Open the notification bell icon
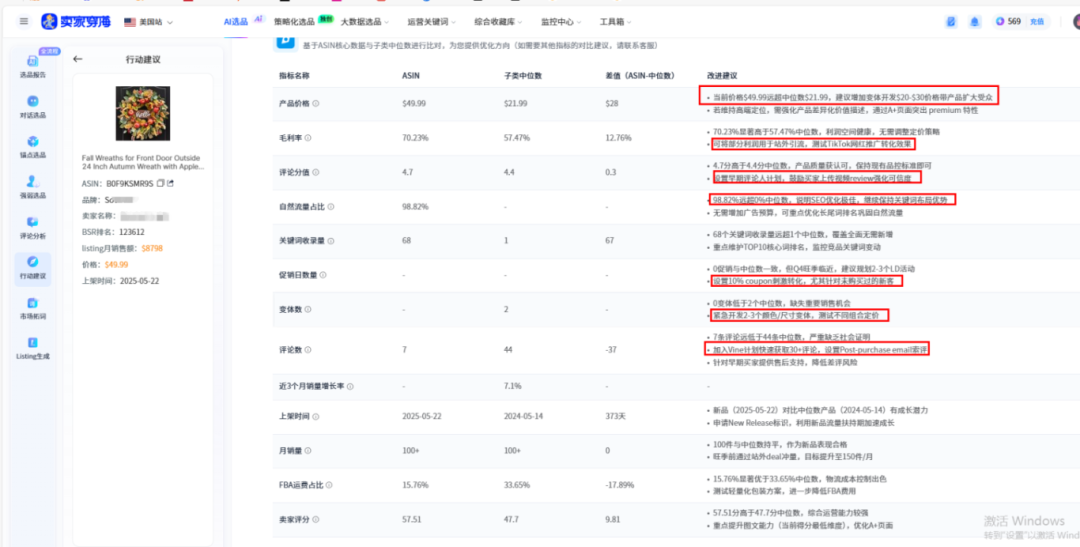This screenshot has height=547, width=1080. pos(975,21)
